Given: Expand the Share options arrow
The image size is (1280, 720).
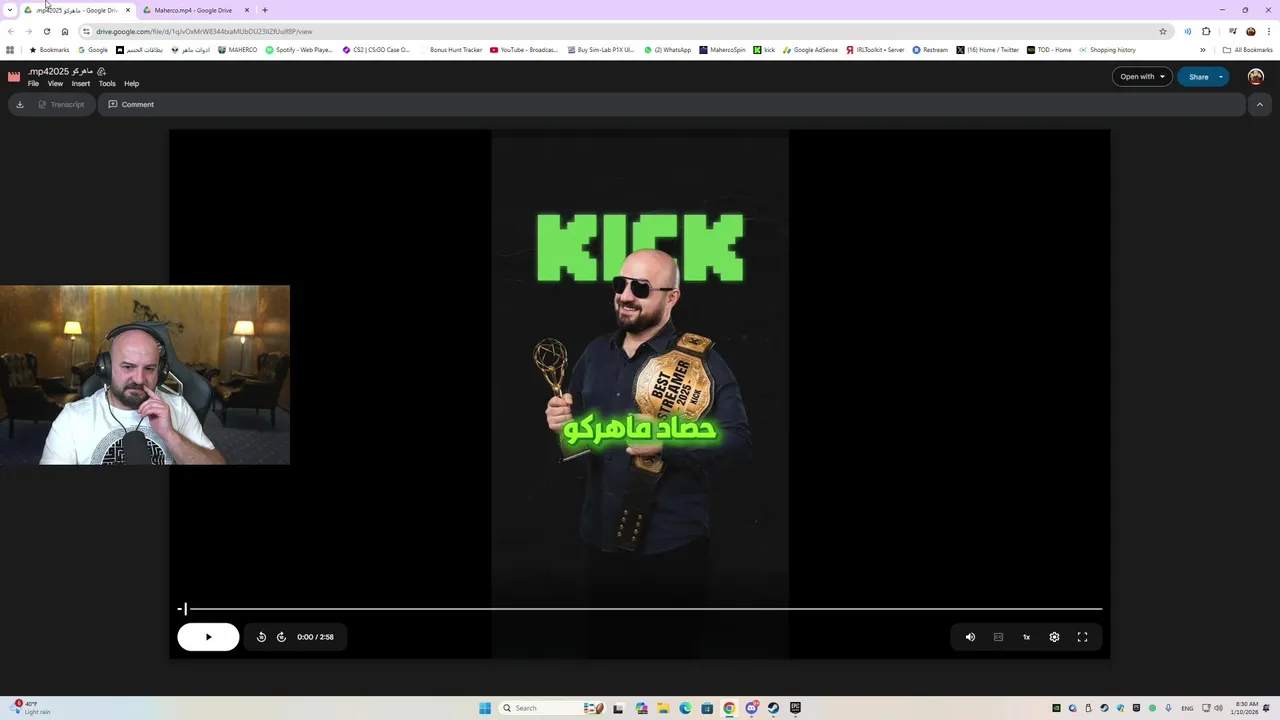Looking at the screenshot, I should pyautogui.click(x=1221, y=77).
